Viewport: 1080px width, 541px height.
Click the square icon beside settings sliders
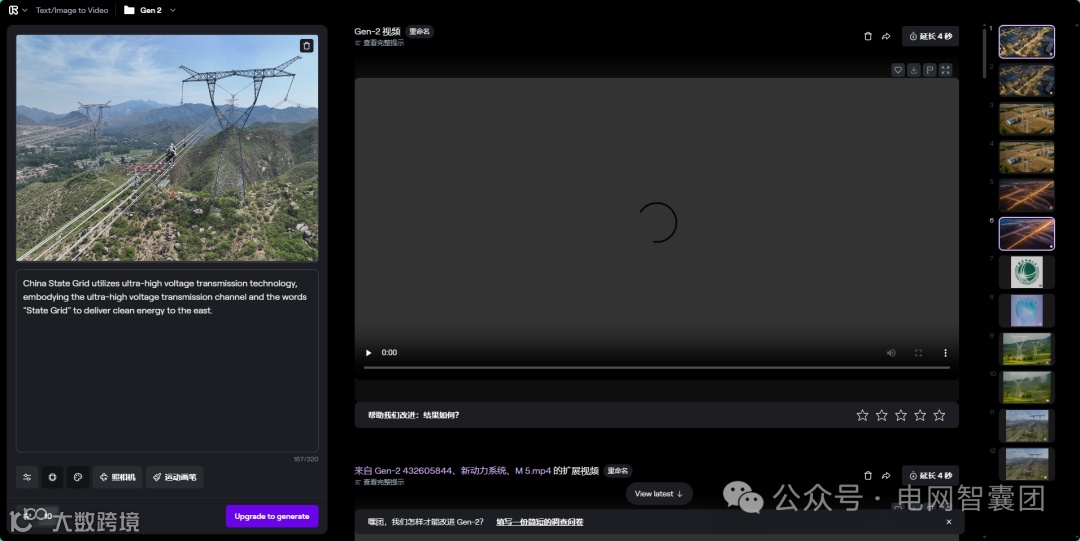click(52, 477)
